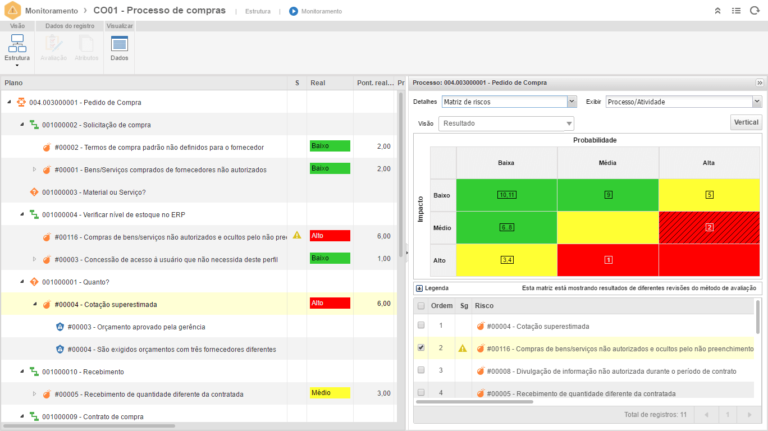
Task: Collapse the right panel with » icon
Action: pyautogui.click(x=758, y=83)
